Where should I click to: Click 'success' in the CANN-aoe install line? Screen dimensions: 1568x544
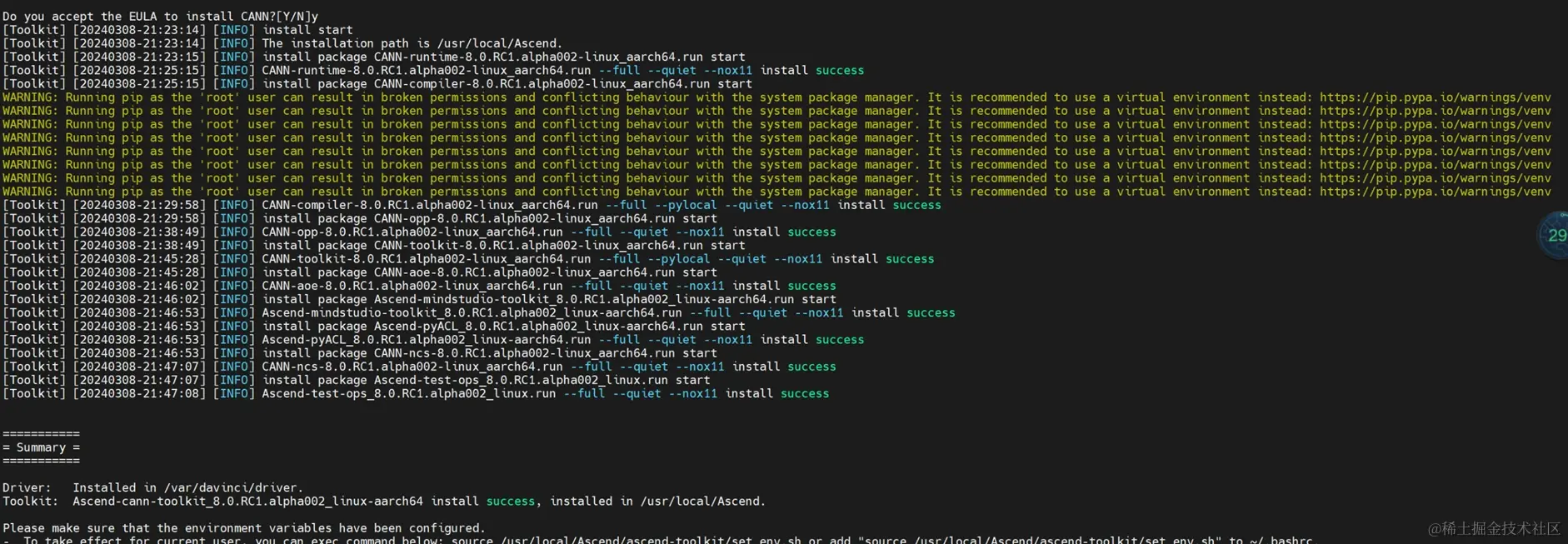coord(811,286)
